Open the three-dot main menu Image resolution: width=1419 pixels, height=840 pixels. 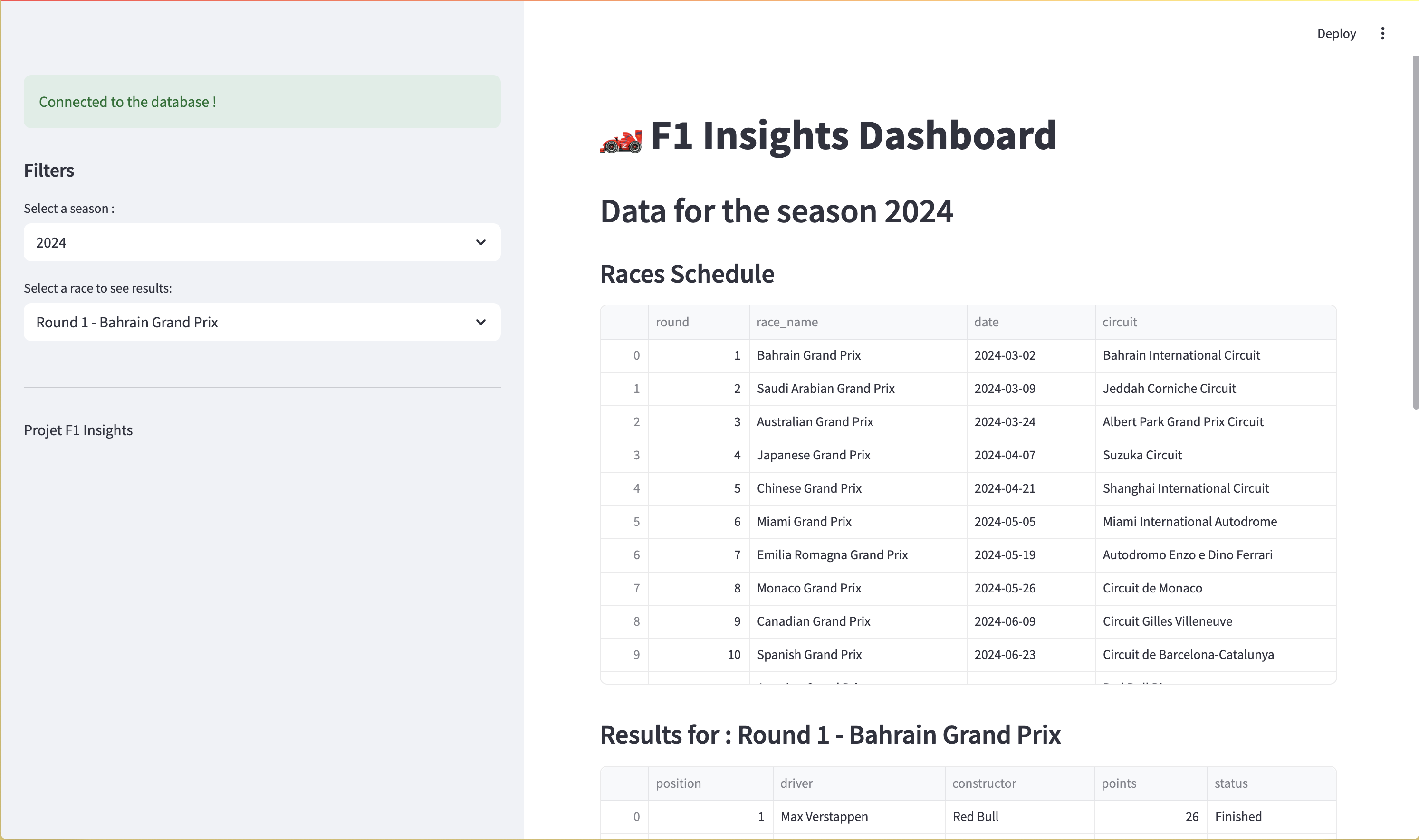(1382, 33)
